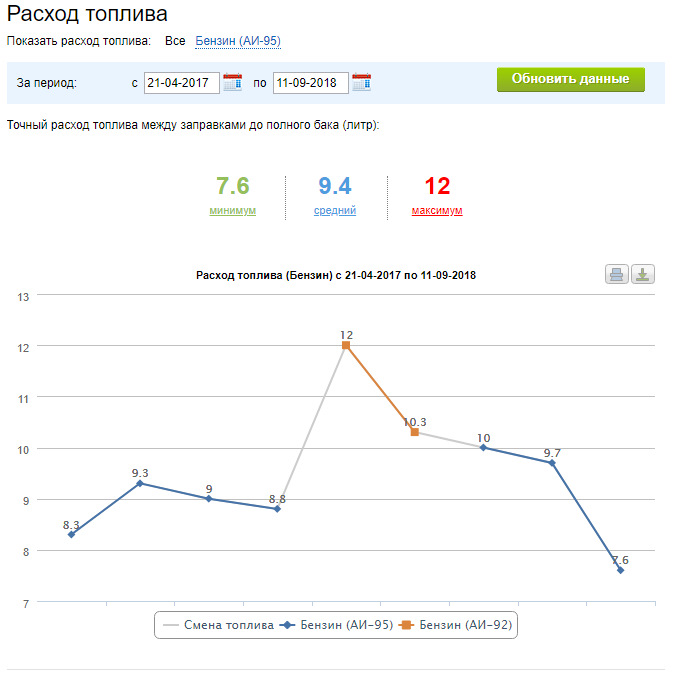Toggle the Смена топлива legend series

pyautogui.click(x=219, y=625)
